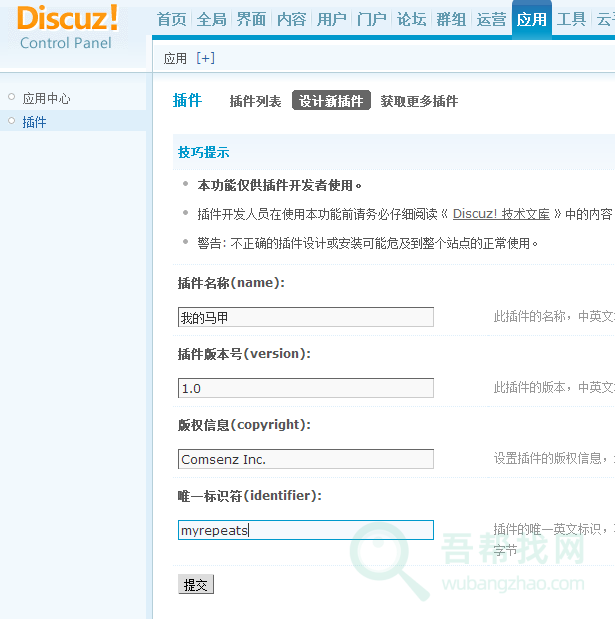Focus the 插件版本号 (version) field
615x619 pixels.
click(305, 388)
